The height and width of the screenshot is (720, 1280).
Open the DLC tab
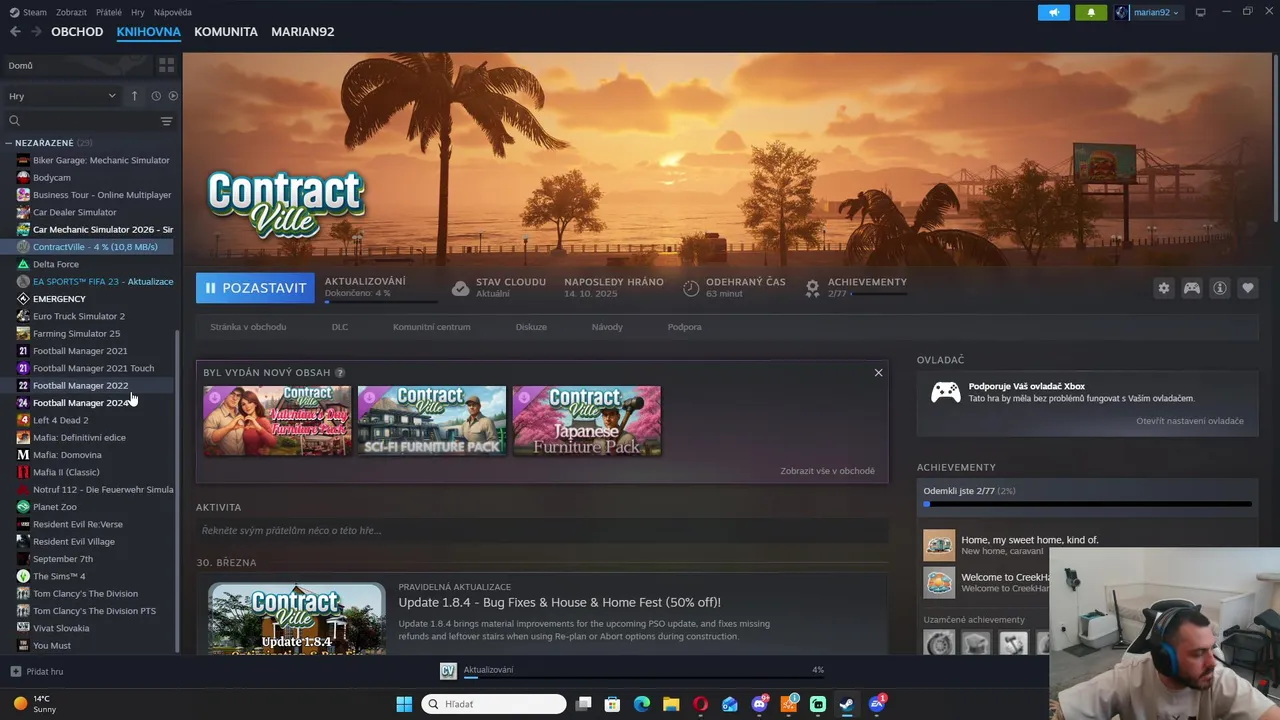tap(340, 327)
